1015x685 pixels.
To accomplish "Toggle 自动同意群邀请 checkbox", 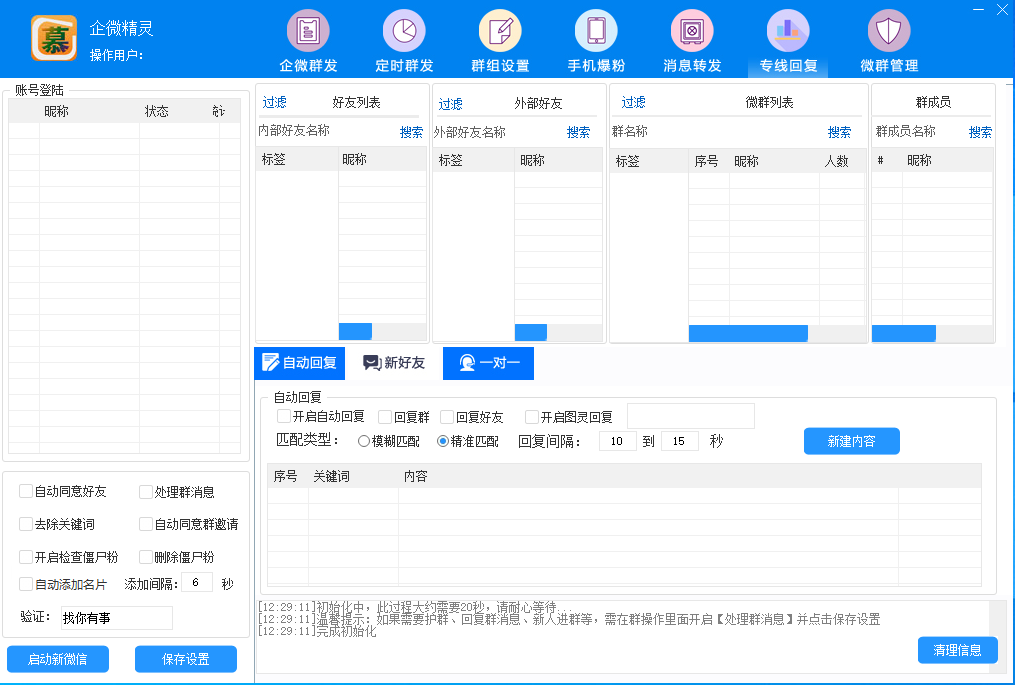I will pyautogui.click(x=146, y=524).
